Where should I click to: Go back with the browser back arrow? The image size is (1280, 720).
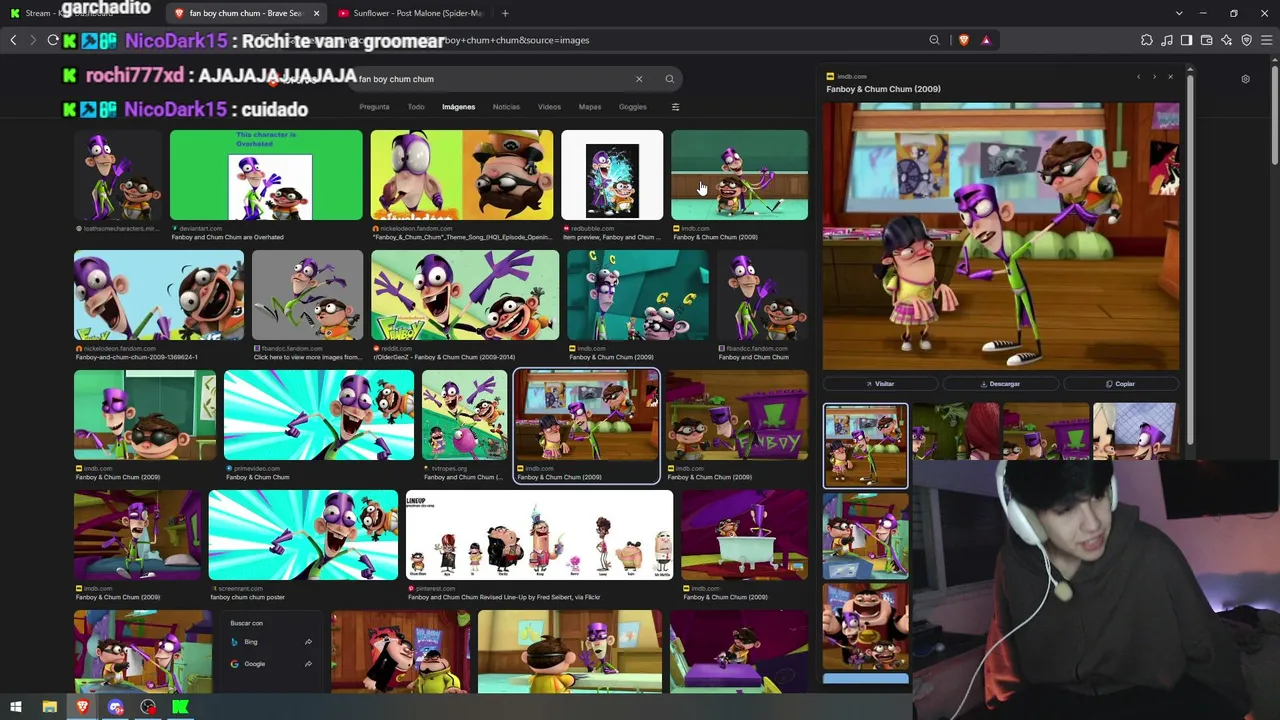click(x=13, y=40)
